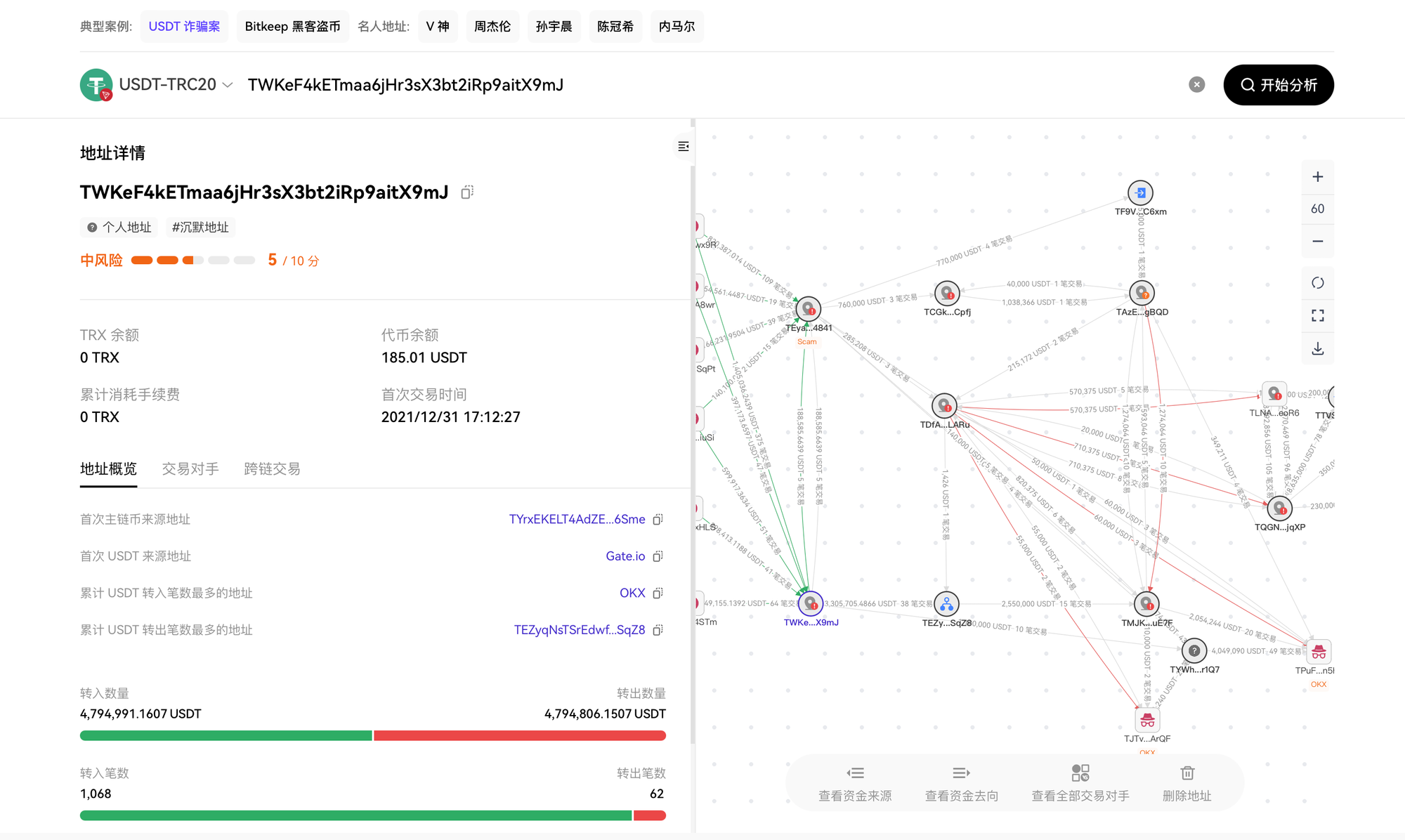Zoom in the graph with plus icon
The width and height of the screenshot is (1405, 840).
point(1317,177)
